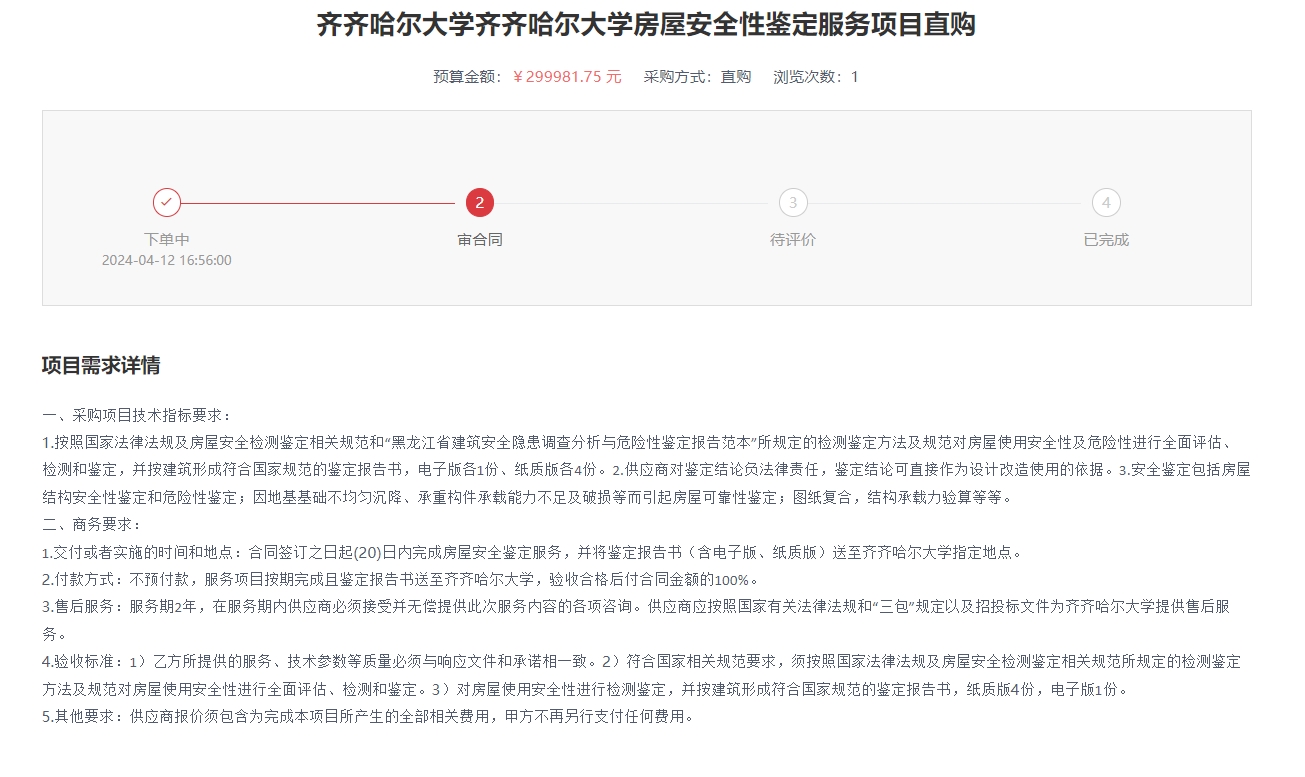Viewport: 1305px width, 777px height.
Task: Click the 审合同 step label
Action: [480, 240]
